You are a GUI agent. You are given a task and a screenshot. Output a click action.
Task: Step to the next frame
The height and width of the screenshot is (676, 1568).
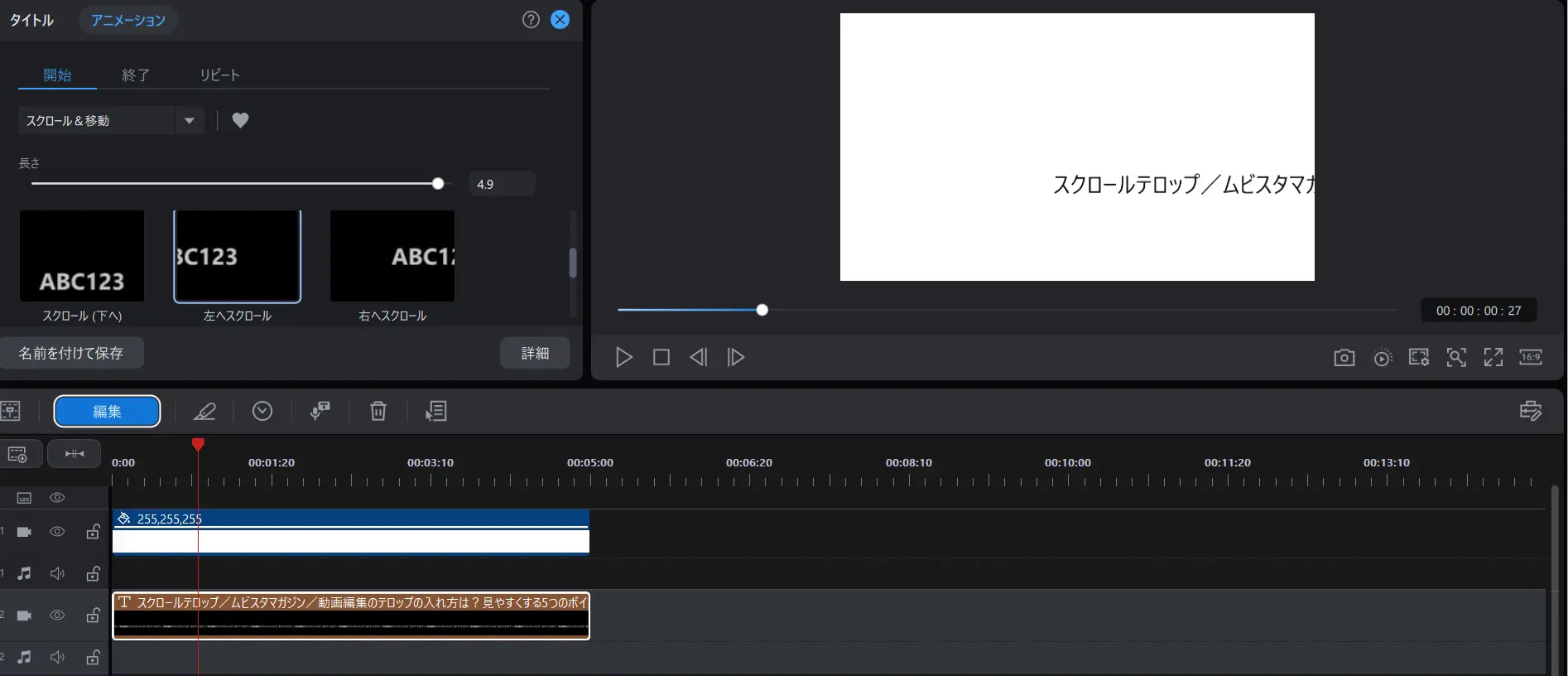coord(736,357)
